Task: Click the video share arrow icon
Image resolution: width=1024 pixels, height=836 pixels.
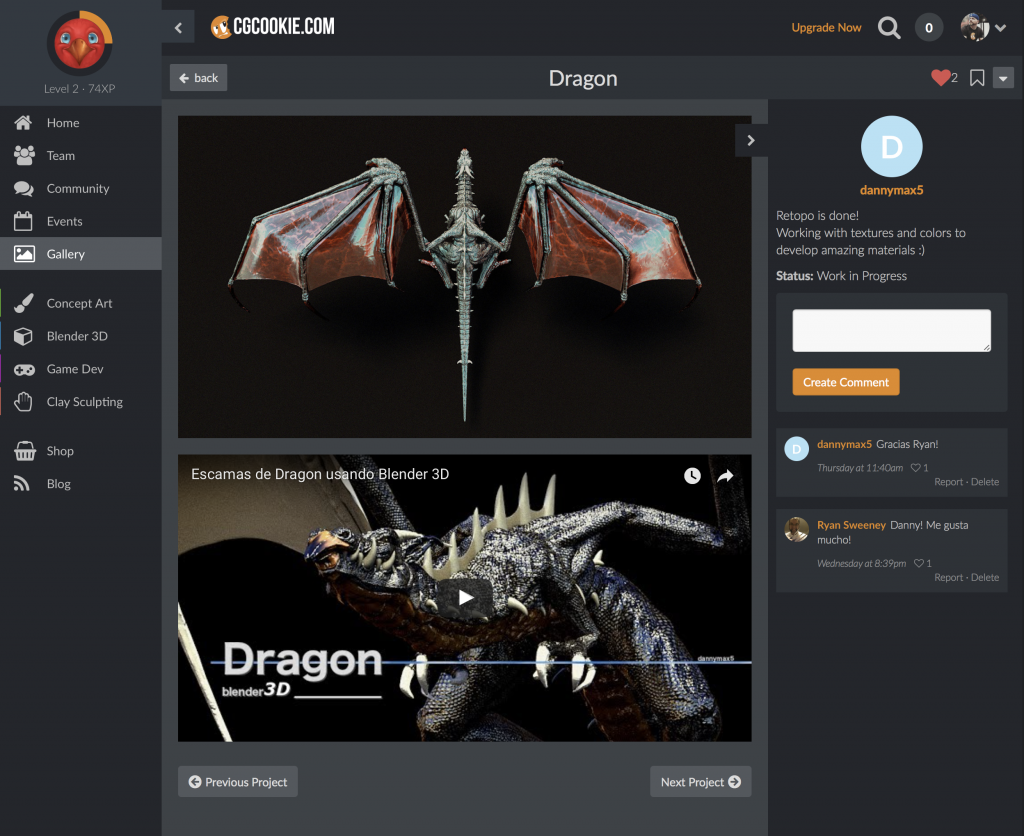Action: 726,475
